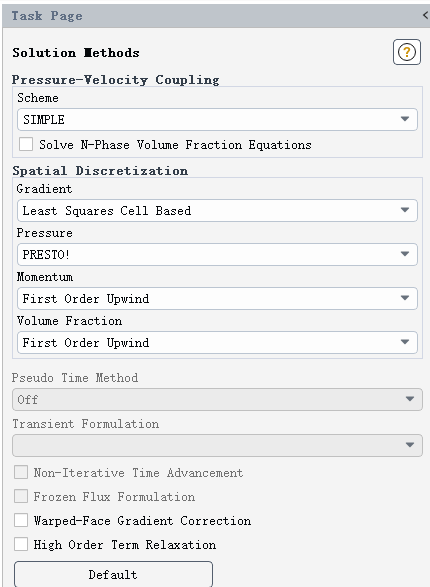
Task: Open the Solution Methods help icon
Action: tap(407, 52)
